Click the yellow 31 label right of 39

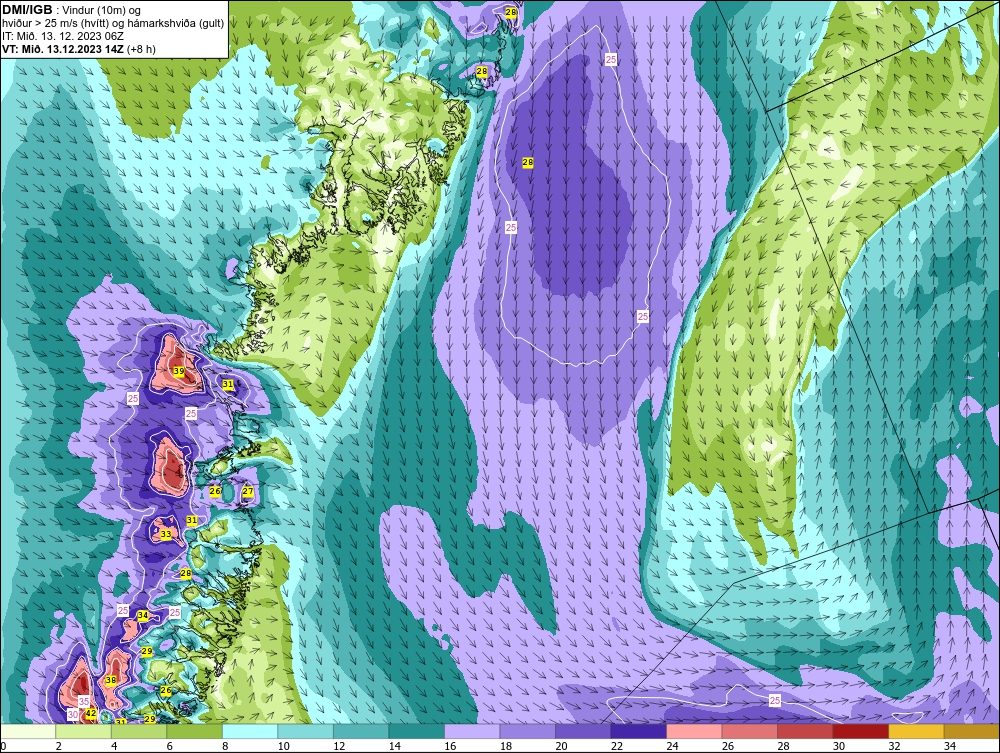pos(228,384)
